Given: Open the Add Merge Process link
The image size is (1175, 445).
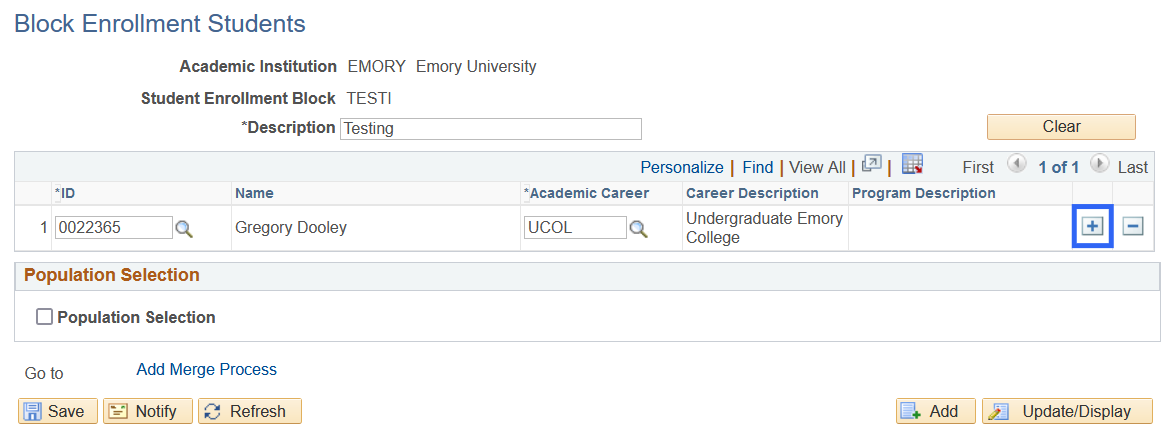Looking at the screenshot, I should point(206,370).
